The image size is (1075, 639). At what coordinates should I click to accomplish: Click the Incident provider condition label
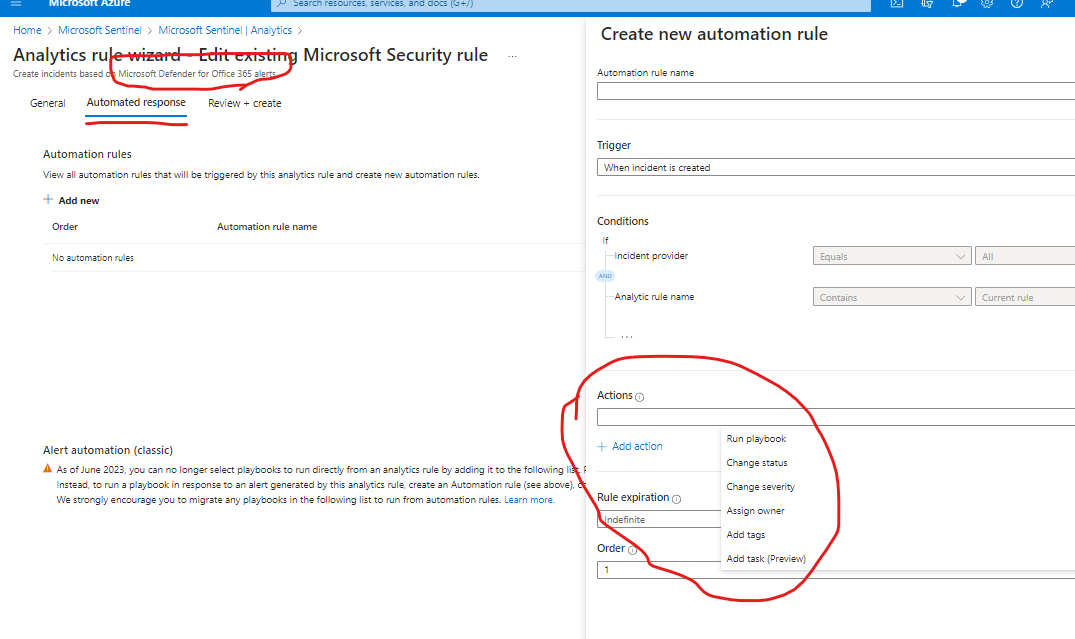[x=651, y=256]
